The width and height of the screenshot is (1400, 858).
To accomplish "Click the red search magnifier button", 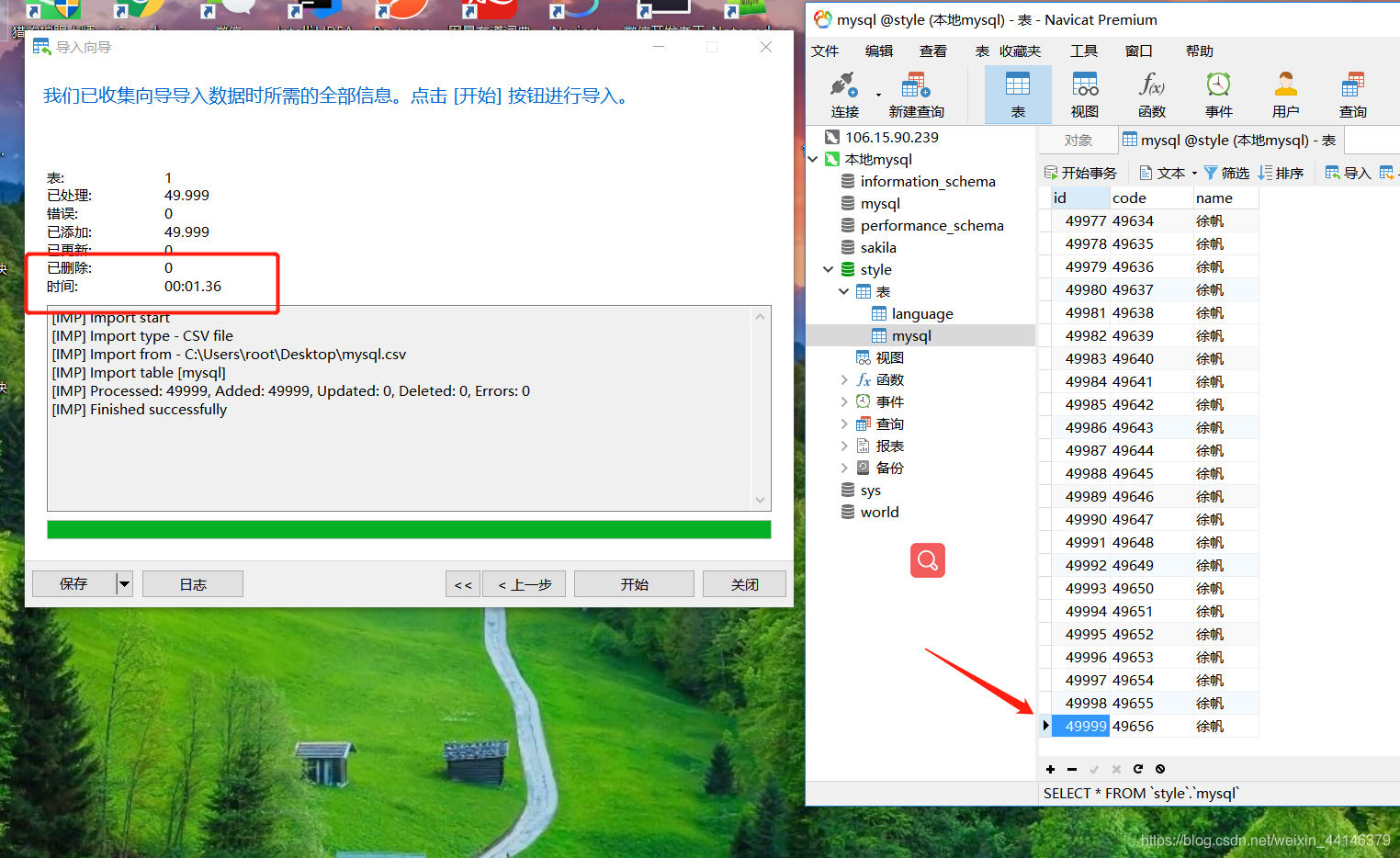I will coord(928,560).
